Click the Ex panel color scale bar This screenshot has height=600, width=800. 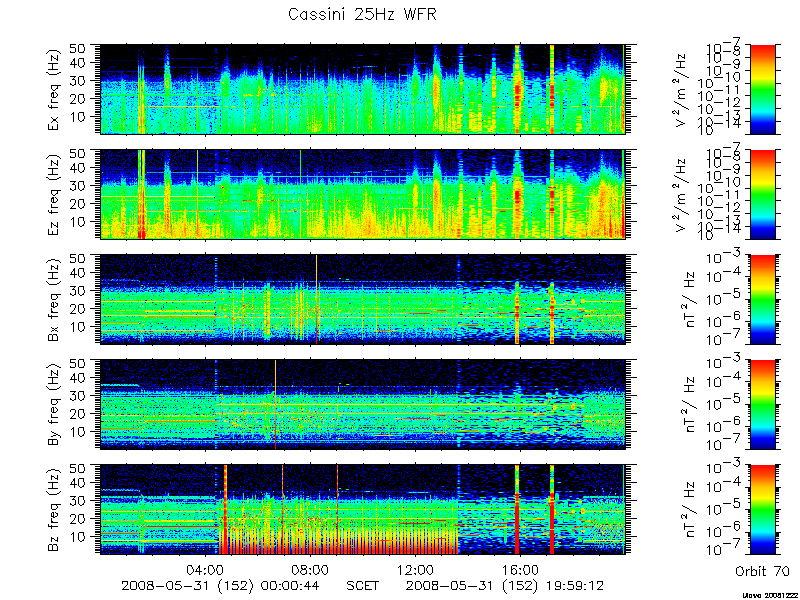(x=763, y=89)
